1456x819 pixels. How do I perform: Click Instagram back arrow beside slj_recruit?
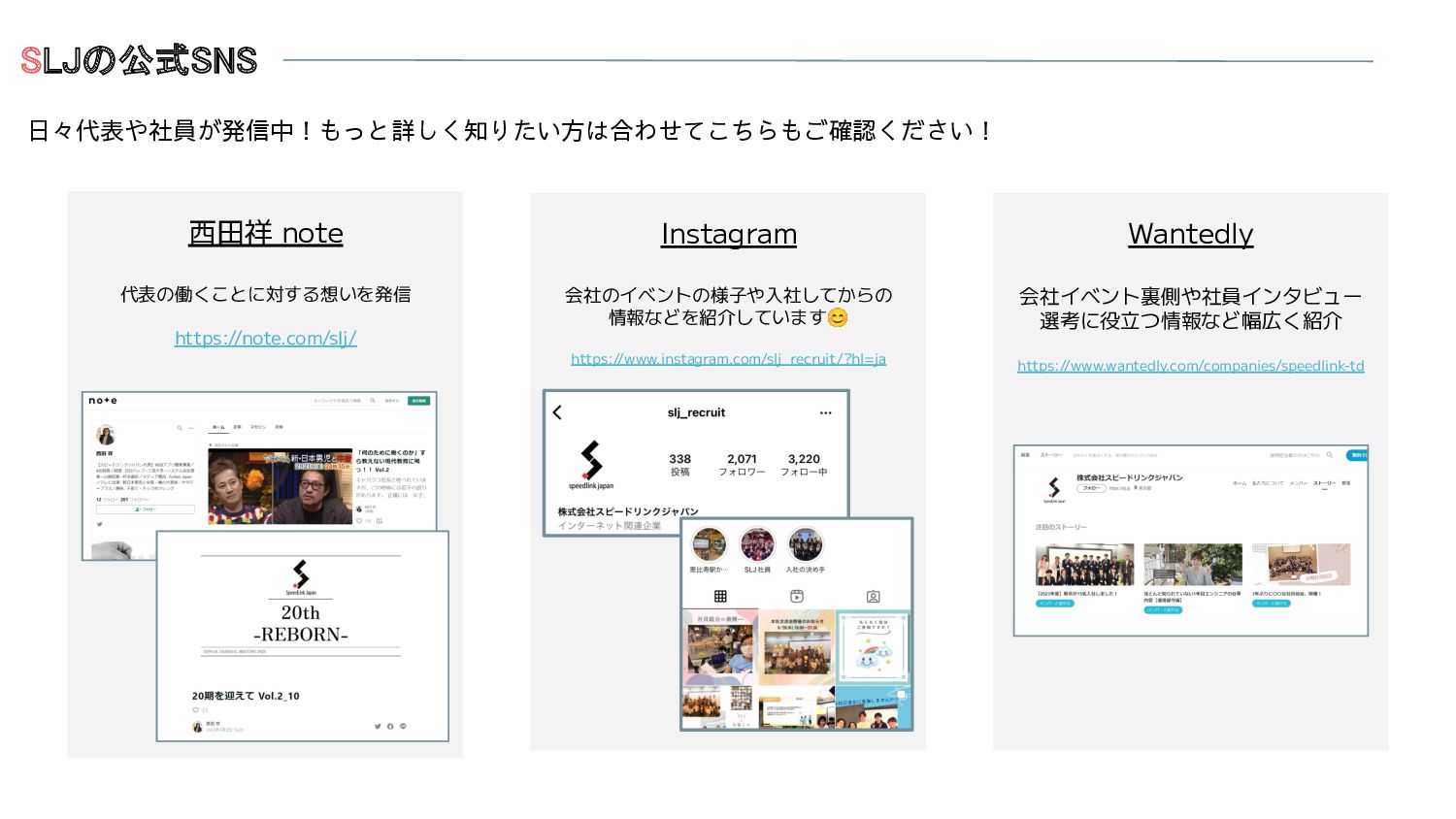click(x=557, y=412)
